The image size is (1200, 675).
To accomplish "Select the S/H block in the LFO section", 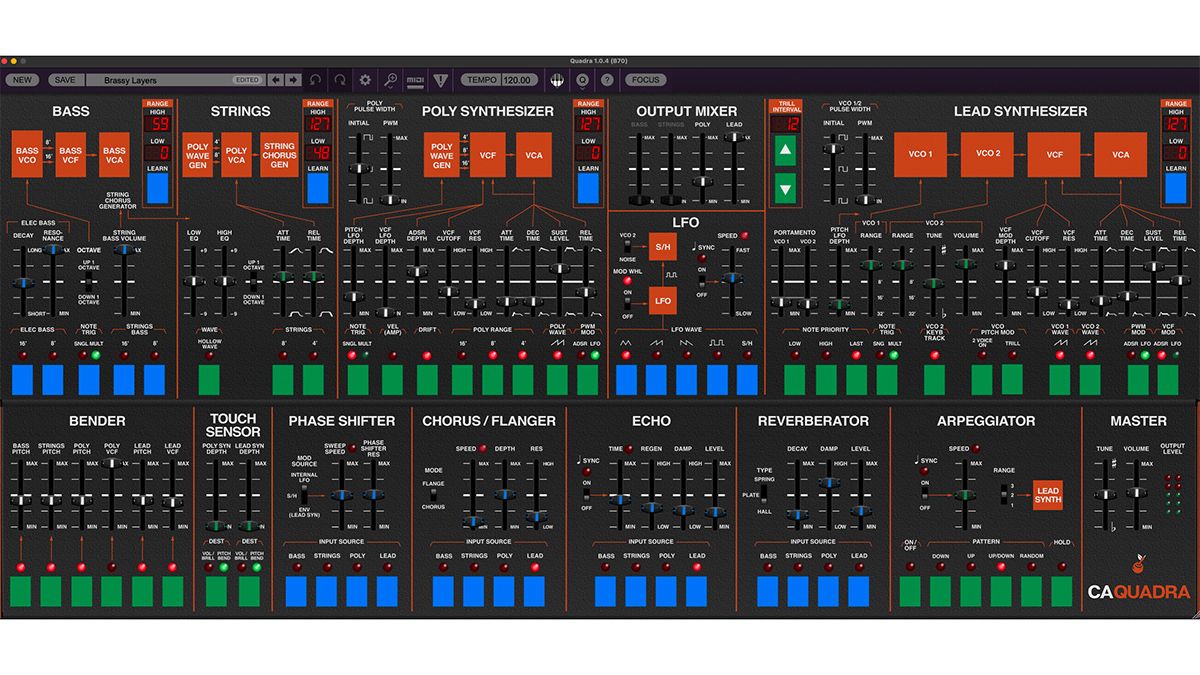I will [662, 247].
